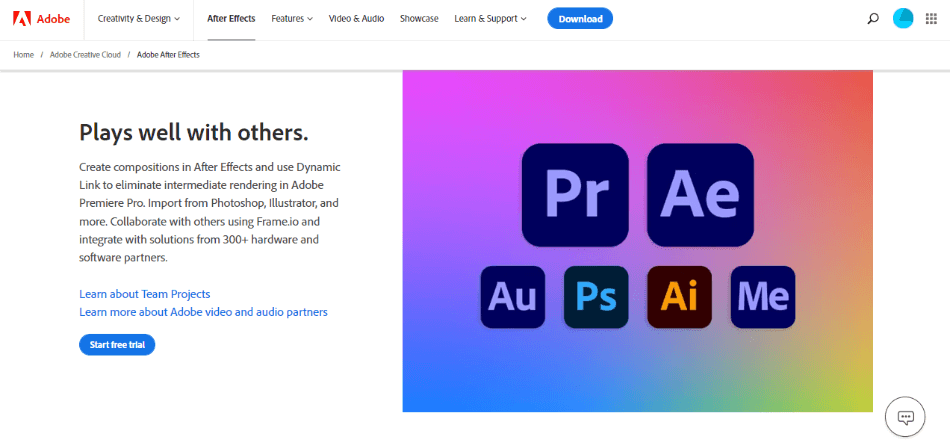Select the After Effects nav tab
Viewport: 950px width, 445px height.
click(231, 19)
